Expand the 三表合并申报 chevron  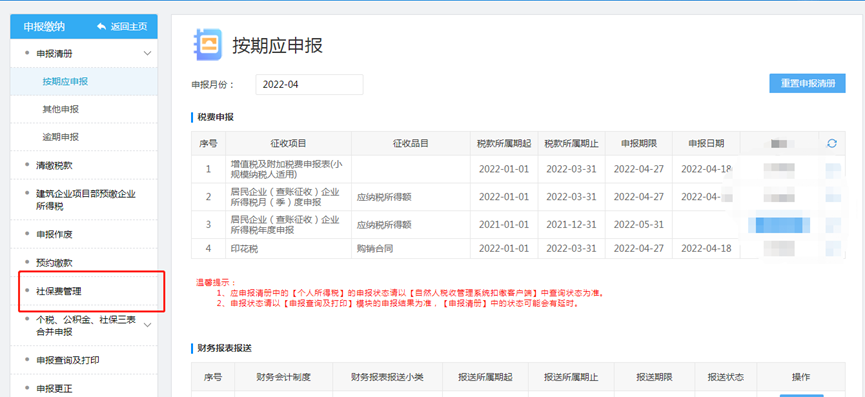point(147,325)
